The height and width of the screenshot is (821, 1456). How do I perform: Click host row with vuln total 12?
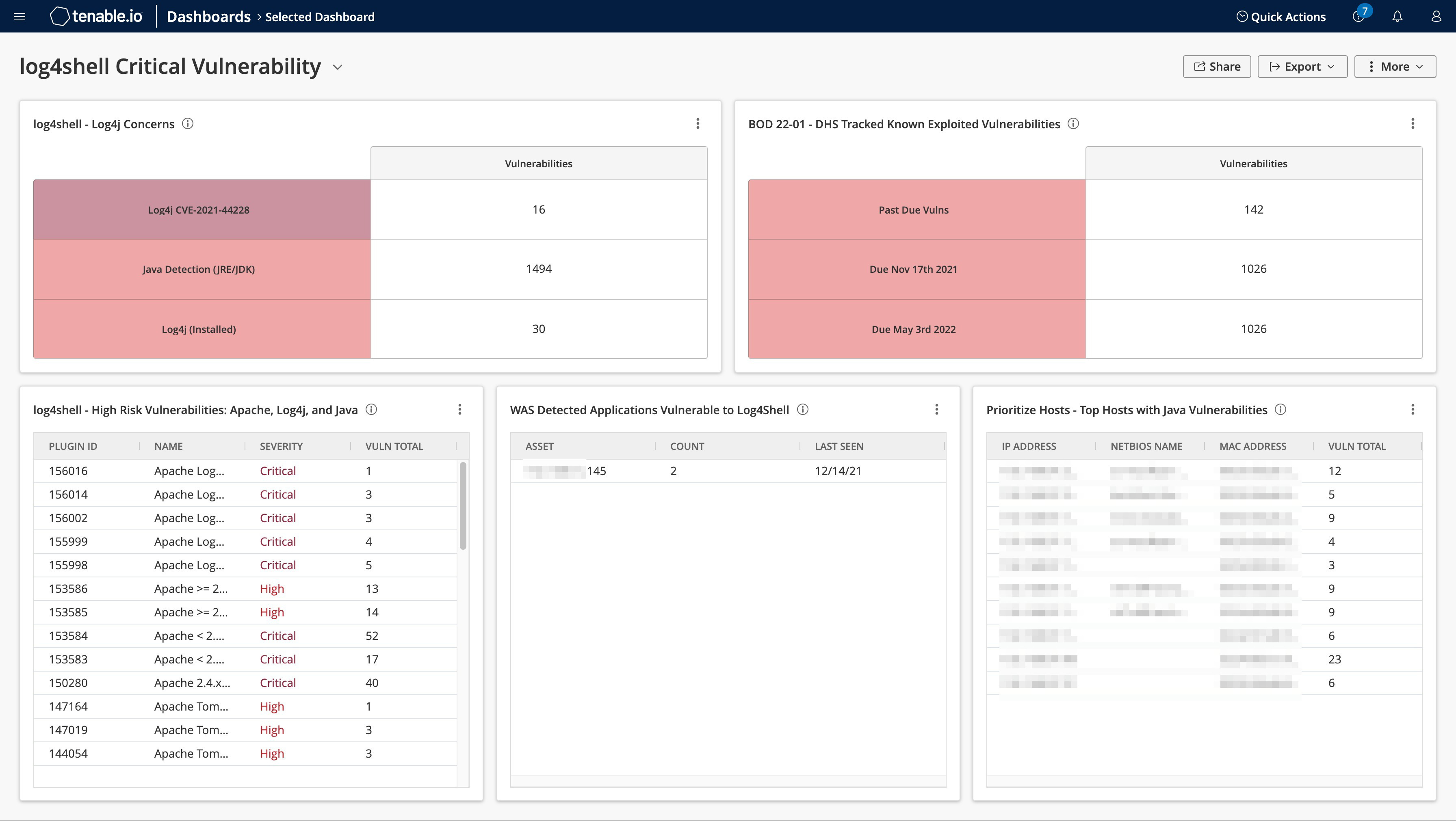[x=1204, y=471]
